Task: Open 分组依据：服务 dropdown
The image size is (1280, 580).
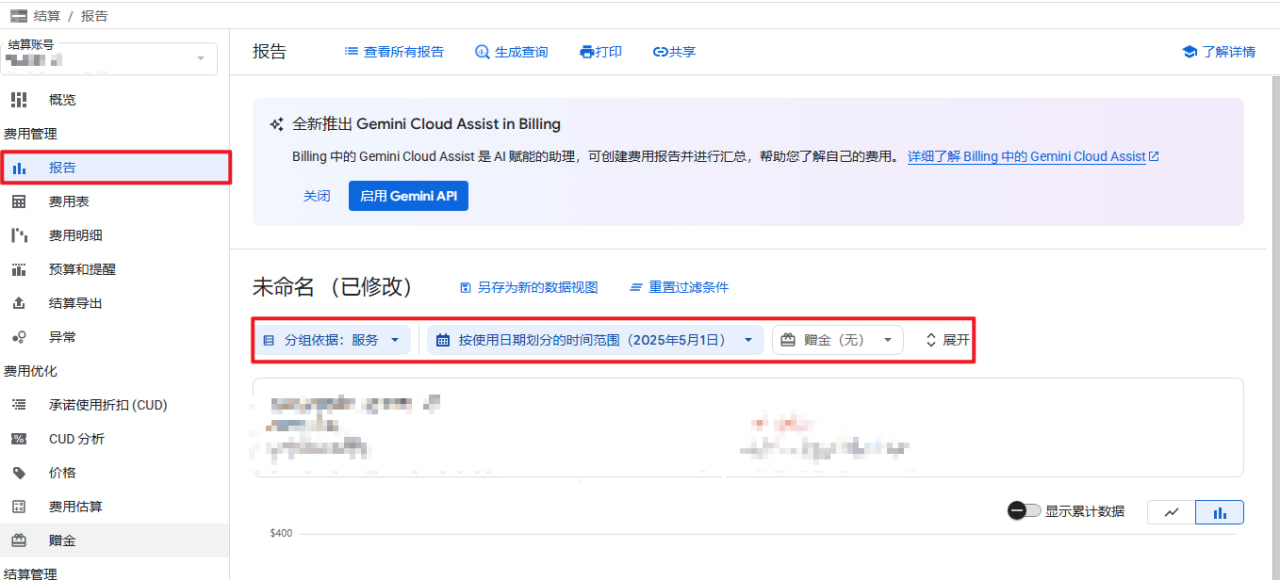Action: [331, 340]
